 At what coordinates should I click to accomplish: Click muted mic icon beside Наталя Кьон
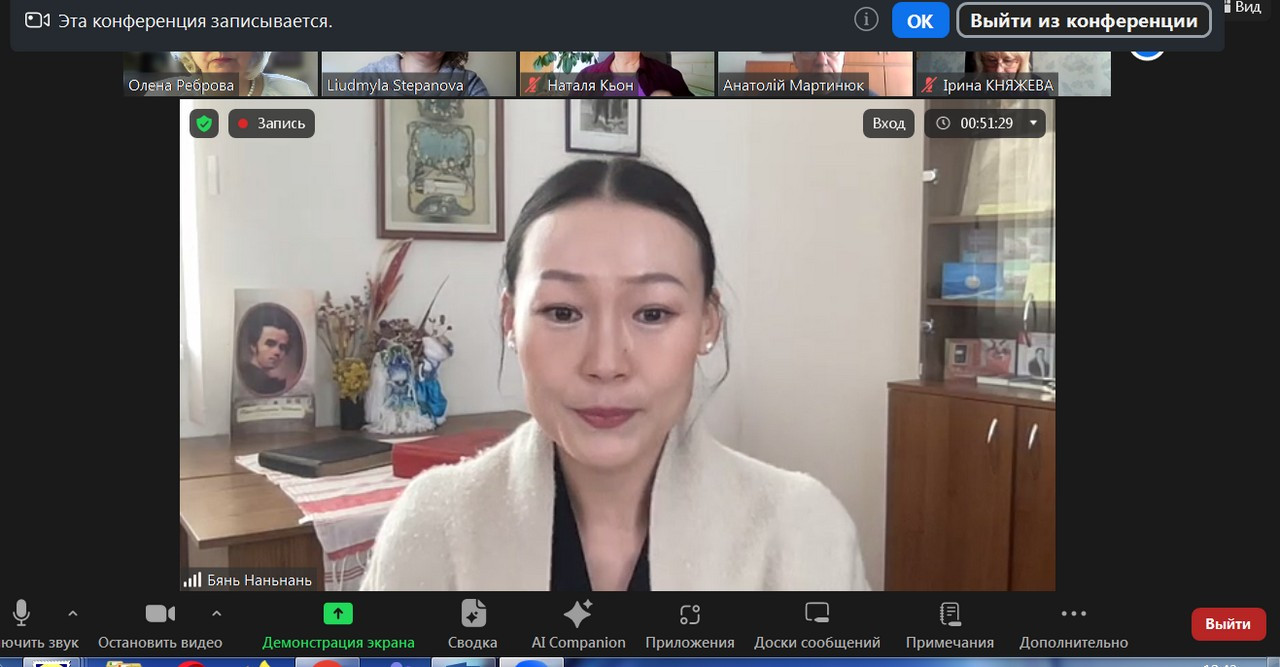pyautogui.click(x=533, y=85)
